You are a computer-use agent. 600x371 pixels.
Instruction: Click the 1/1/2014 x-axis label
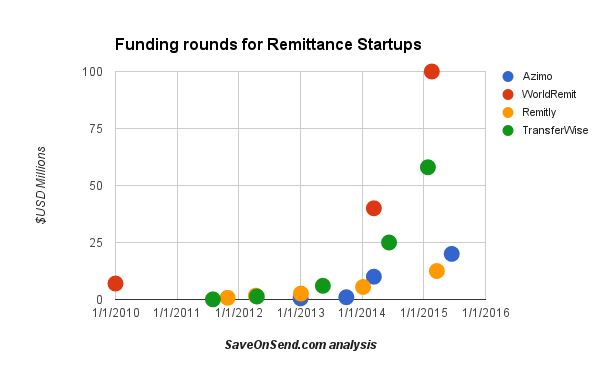coord(362,313)
